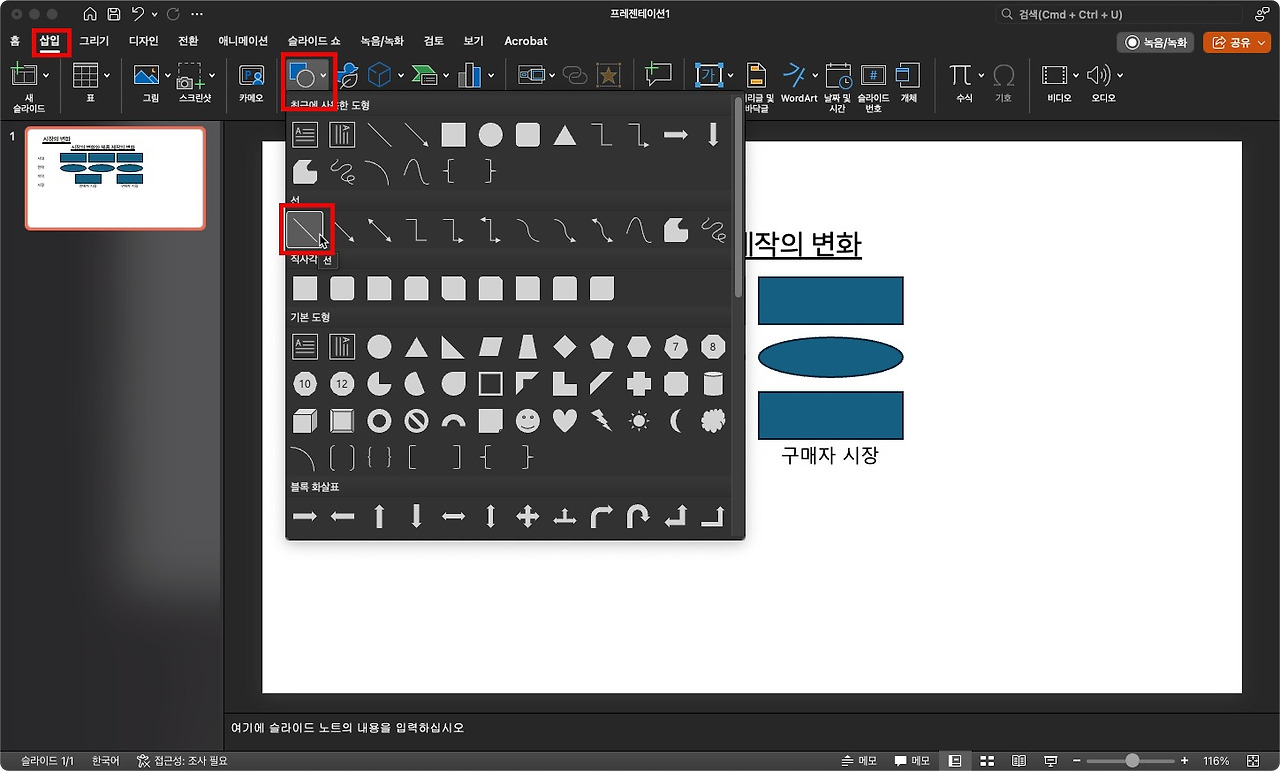
Task: Open the chart dropdown arrow
Action: 491,75
